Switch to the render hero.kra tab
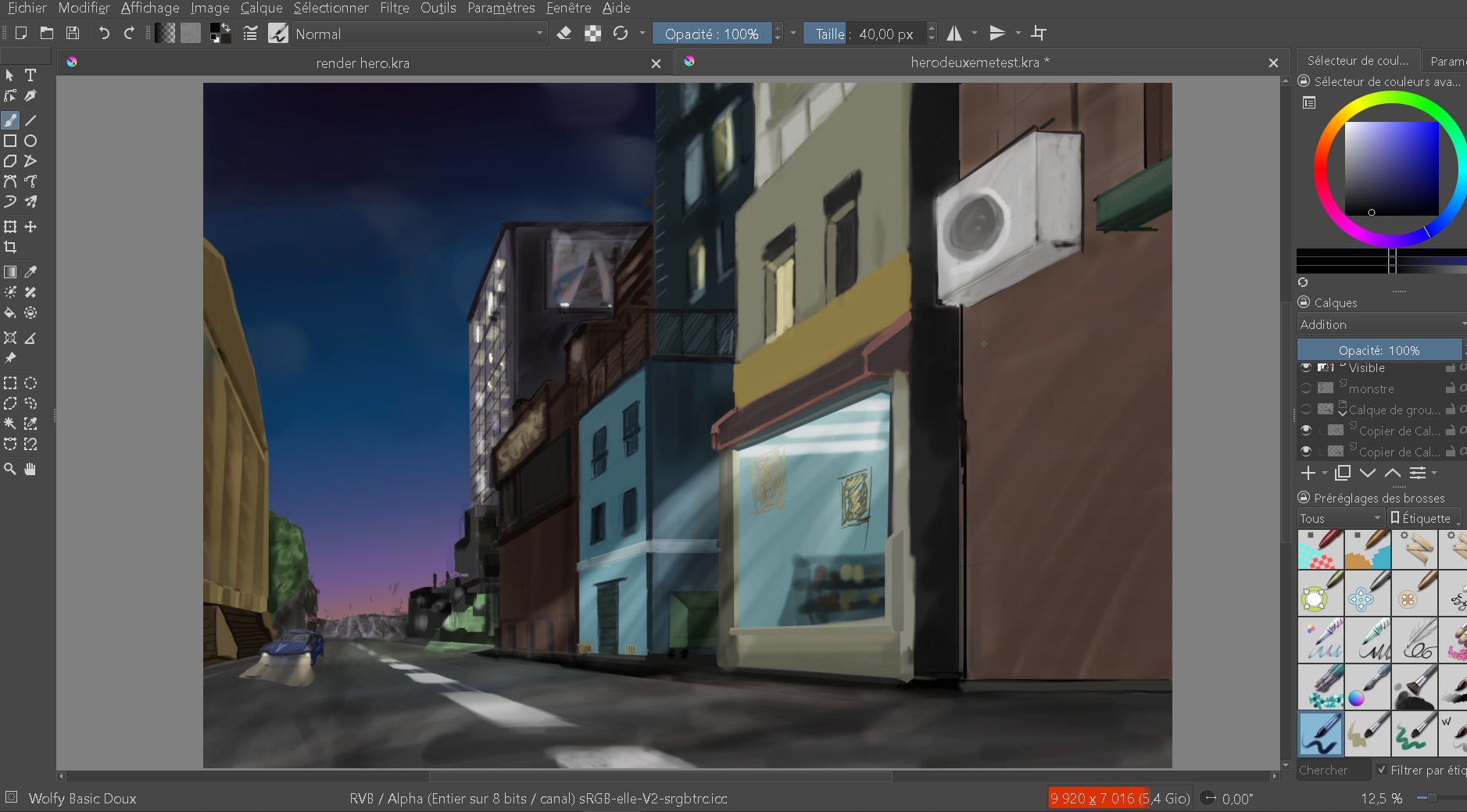 [363, 63]
